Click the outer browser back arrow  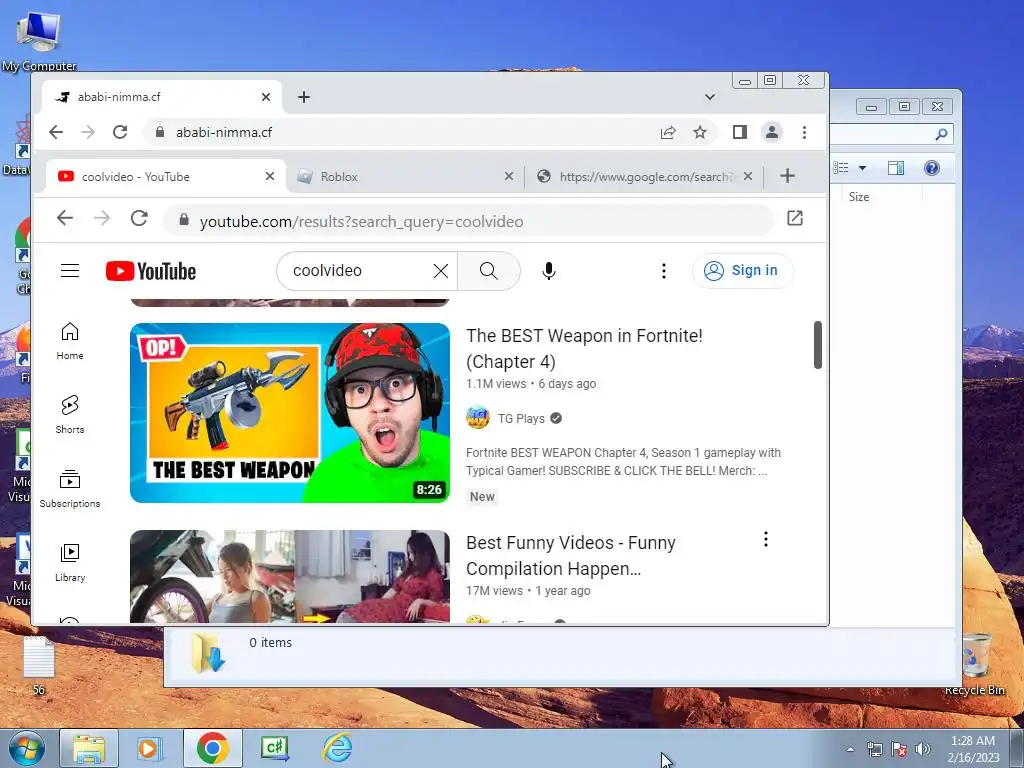click(x=56, y=133)
